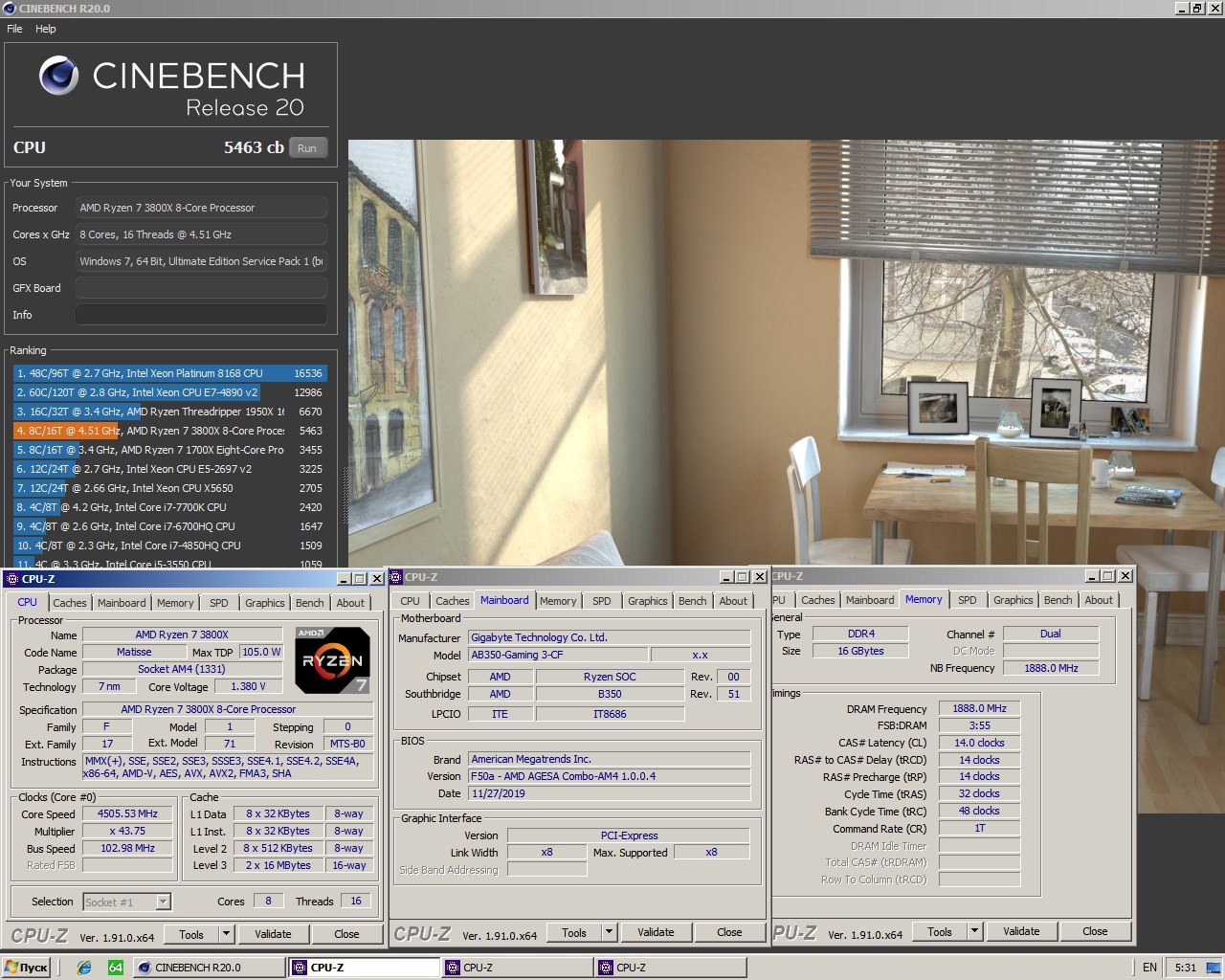Click the Package value Socket AM4 (1331)

182,669
